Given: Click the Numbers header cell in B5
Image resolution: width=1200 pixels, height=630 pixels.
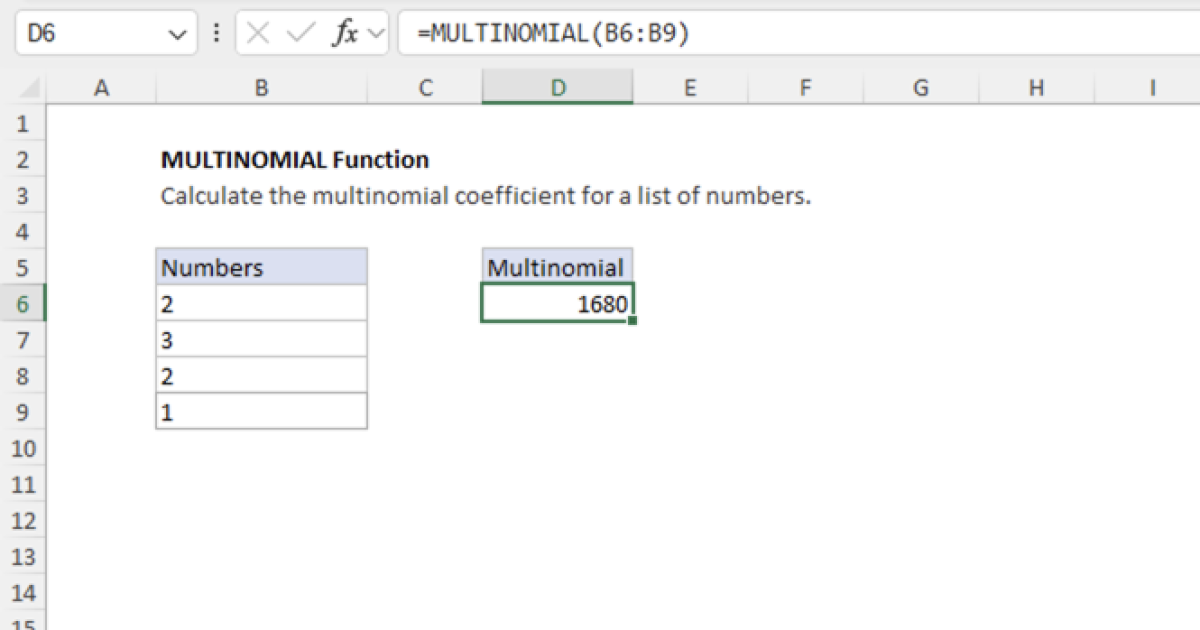Looking at the screenshot, I should click(x=261, y=267).
